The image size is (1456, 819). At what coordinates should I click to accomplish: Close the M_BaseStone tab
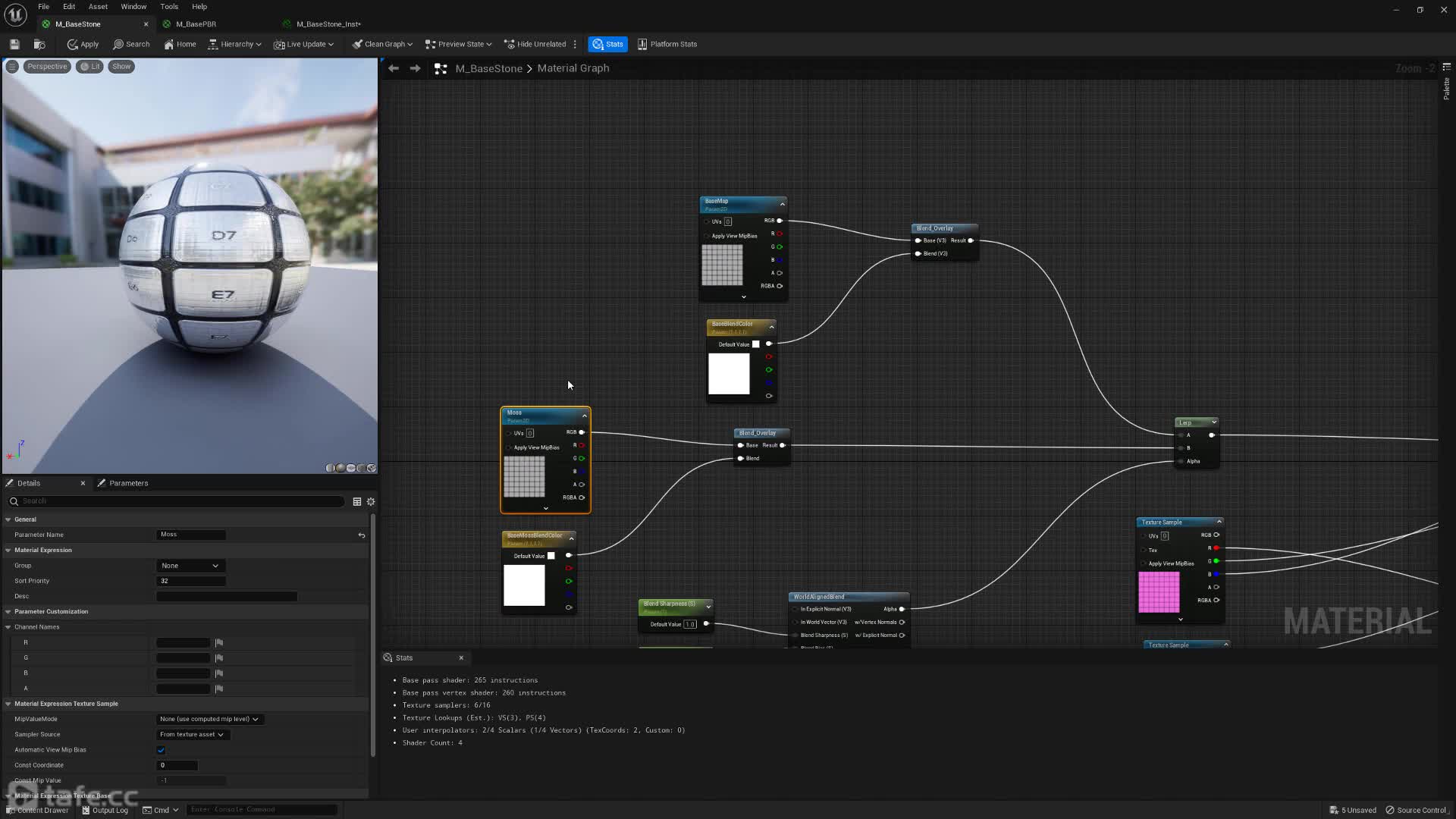[x=146, y=24]
